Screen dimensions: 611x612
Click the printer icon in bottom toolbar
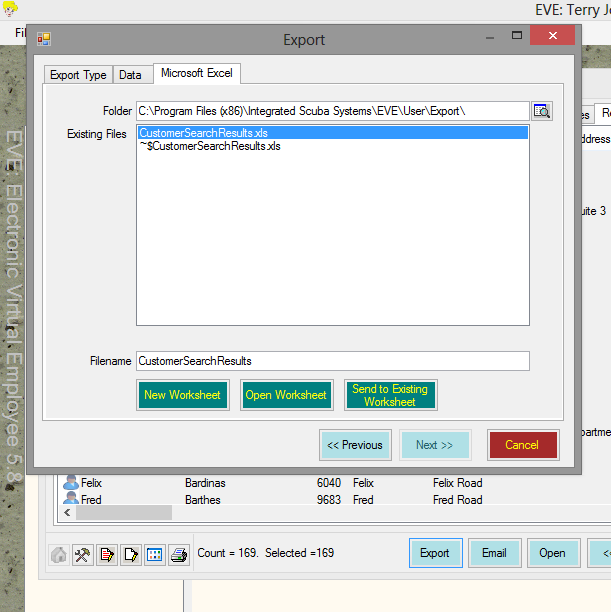coord(179,553)
